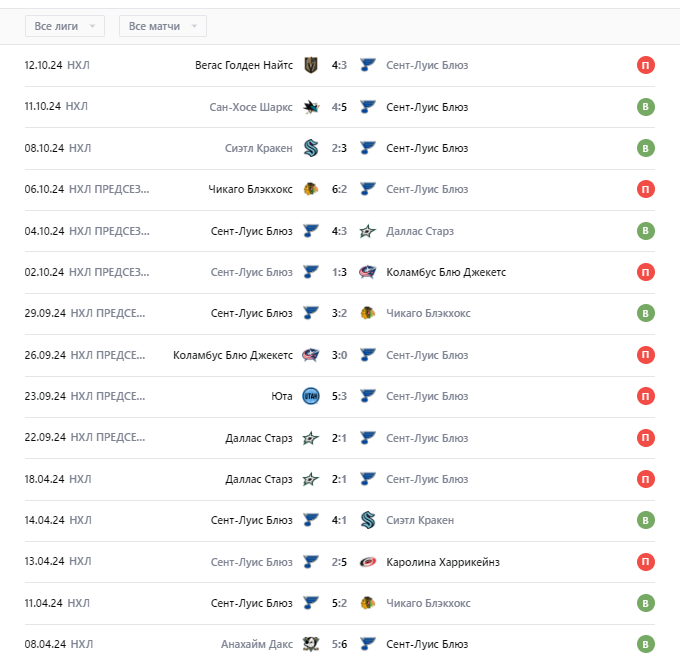Expand the "Все матчи" dropdown filter
The height and width of the screenshot is (661, 680).
[x=162, y=26]
